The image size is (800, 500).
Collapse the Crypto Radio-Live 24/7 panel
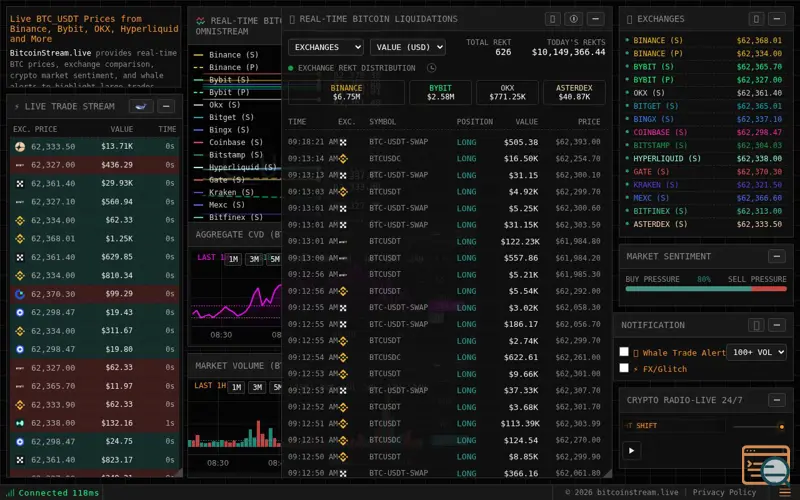[x=777, y=401]
